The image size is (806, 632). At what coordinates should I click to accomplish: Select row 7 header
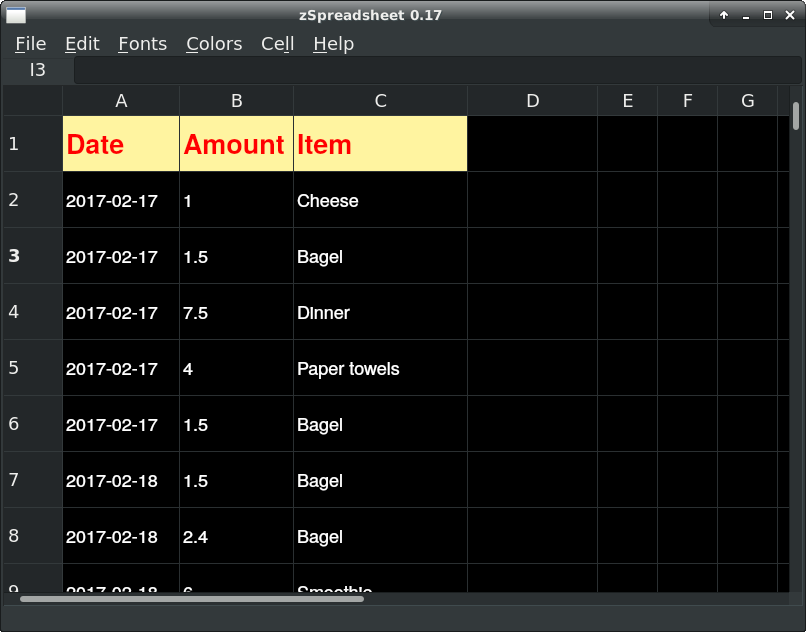click(x=33, y=480)
